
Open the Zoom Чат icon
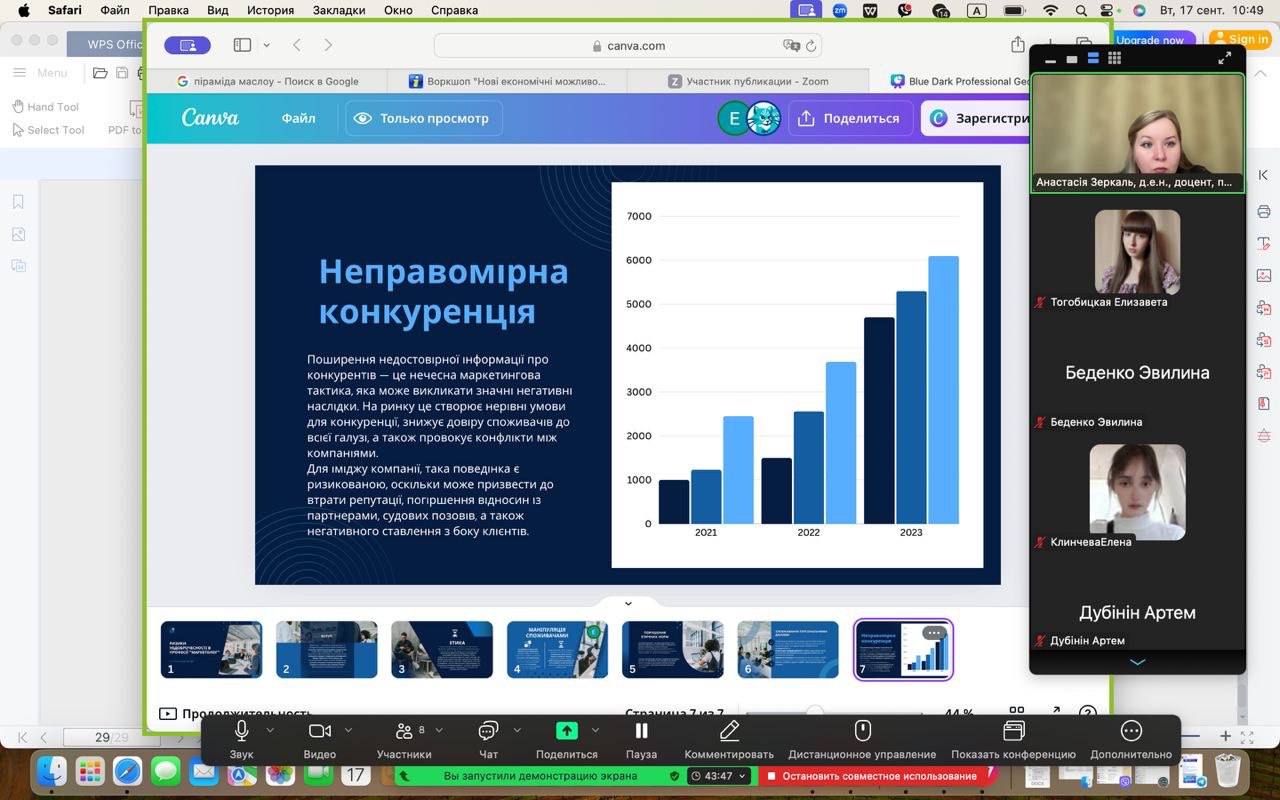coord(488,731)
